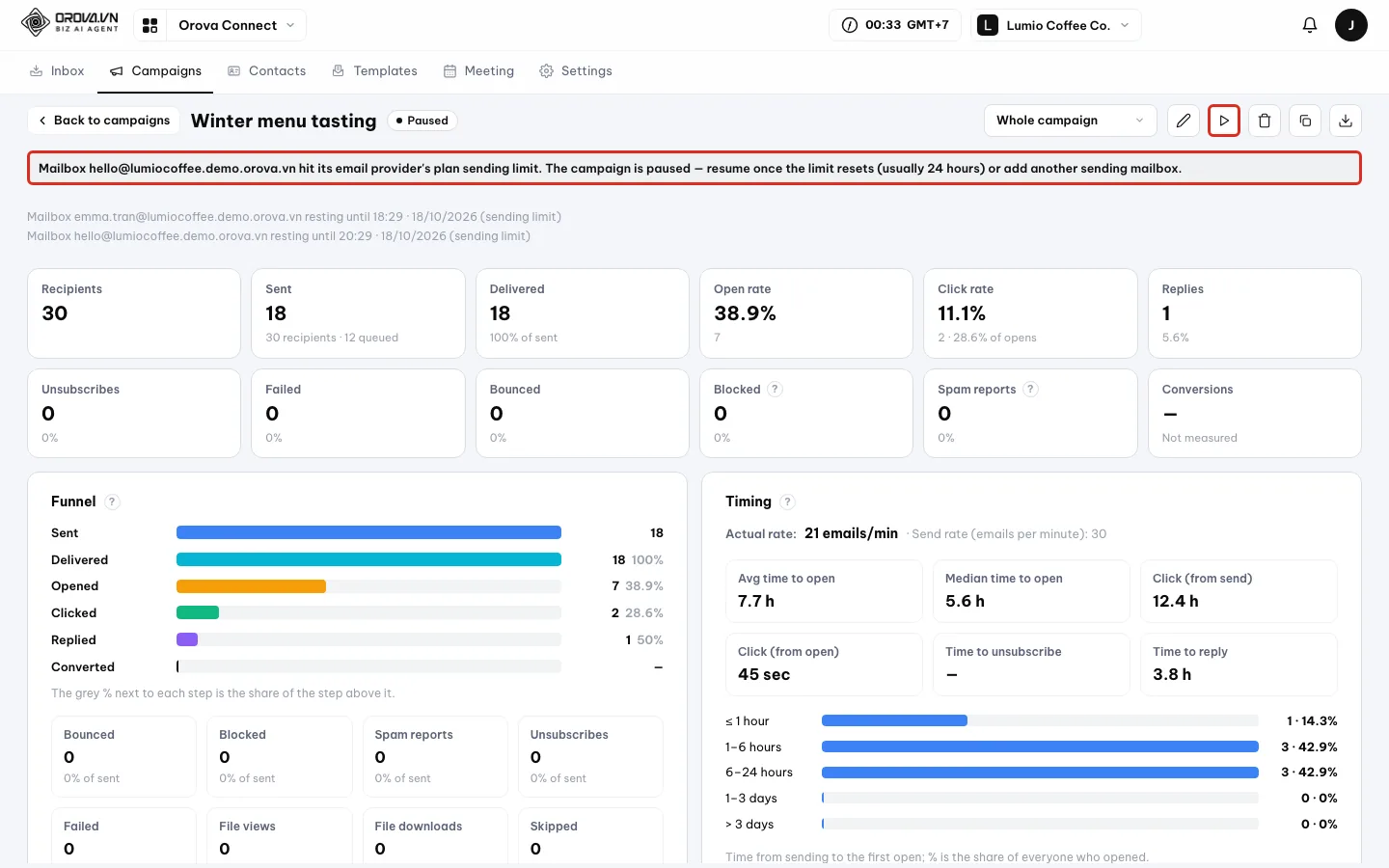
Task: Resume the campaign with the play icon
Action: [1224, 121]
